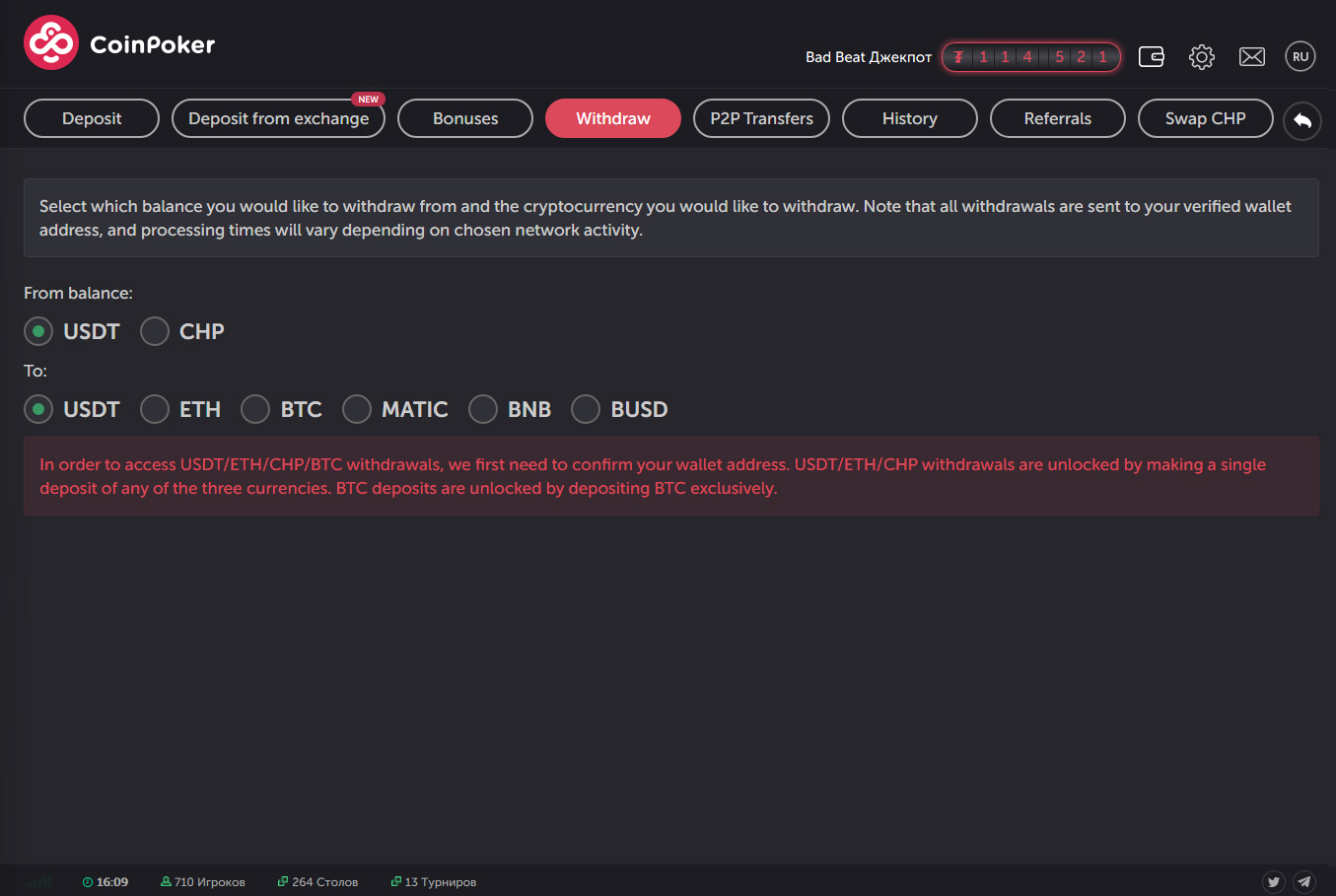The height and width of the screenshot is (896, 1336).
Task: Switch to the Deposit tab
Action: click(x=92, y=118)
